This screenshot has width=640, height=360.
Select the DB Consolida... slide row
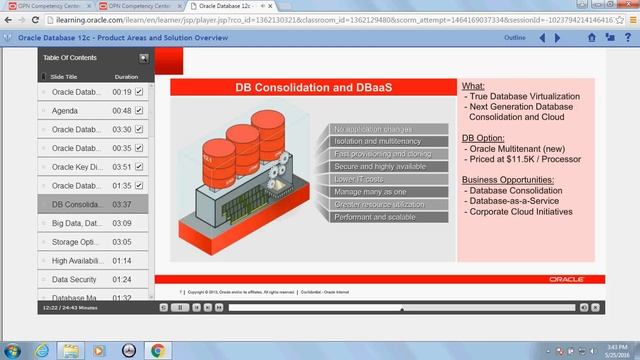[x=93, y=204]
